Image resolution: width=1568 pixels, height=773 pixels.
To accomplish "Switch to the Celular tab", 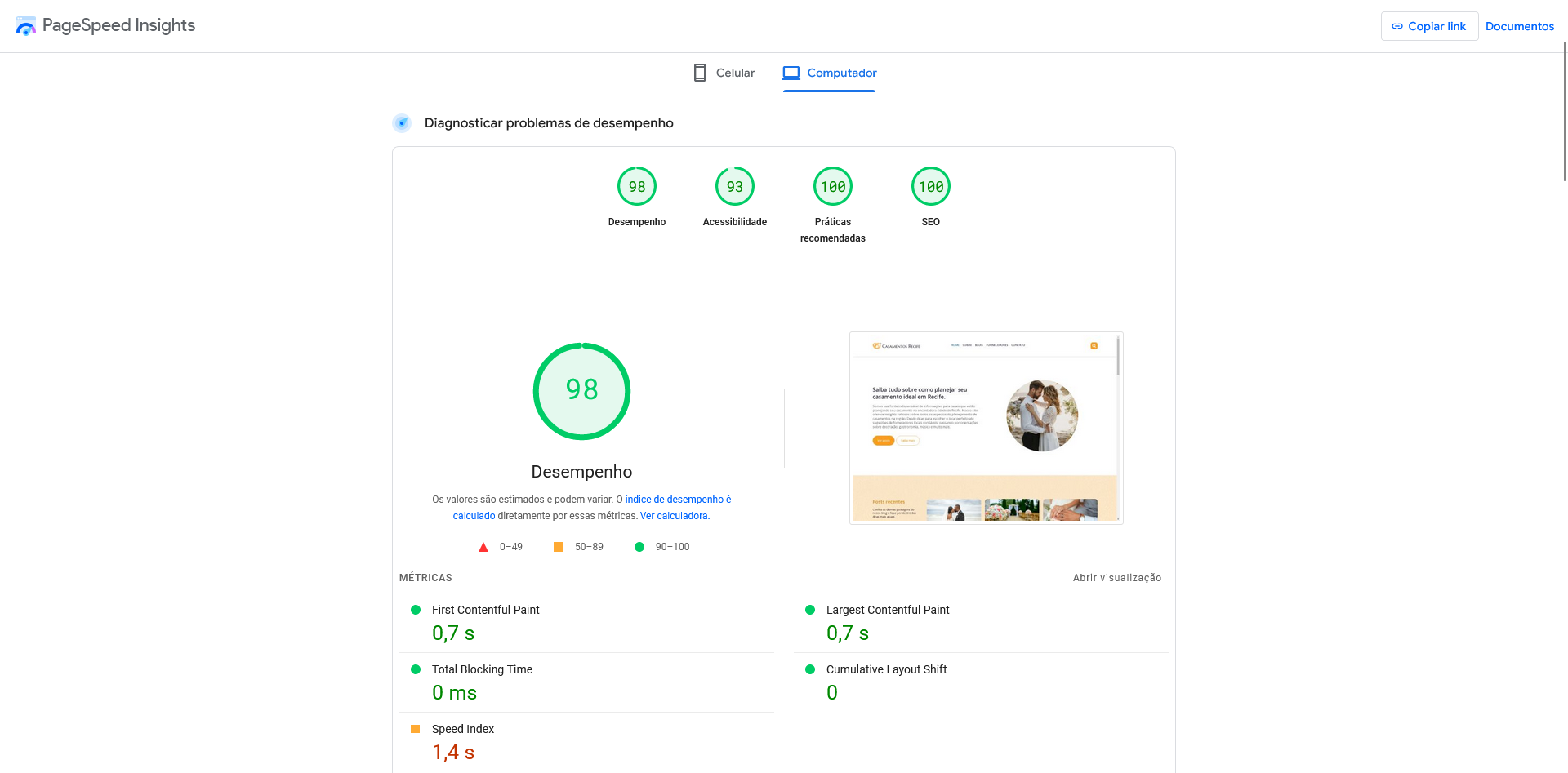I will coord(724,73).
